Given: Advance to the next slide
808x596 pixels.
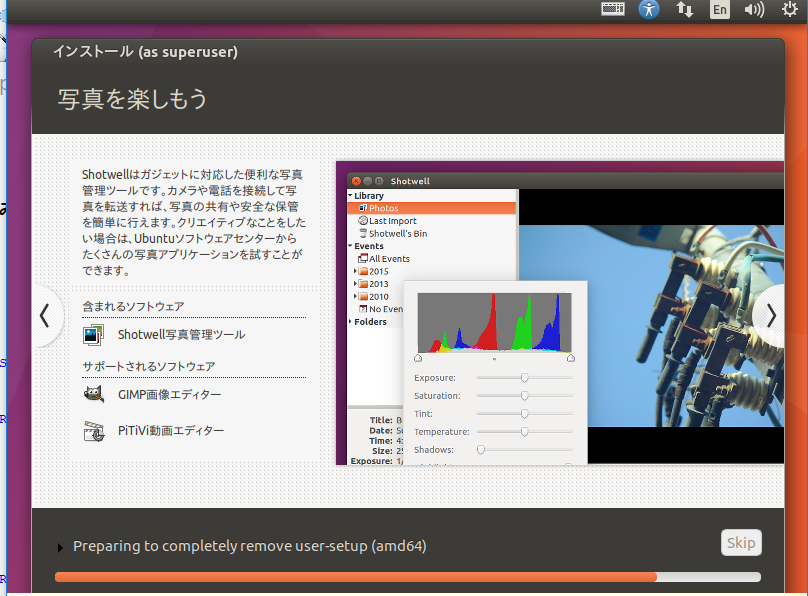Looking at the screenshot, I should (x=770, y=316).
